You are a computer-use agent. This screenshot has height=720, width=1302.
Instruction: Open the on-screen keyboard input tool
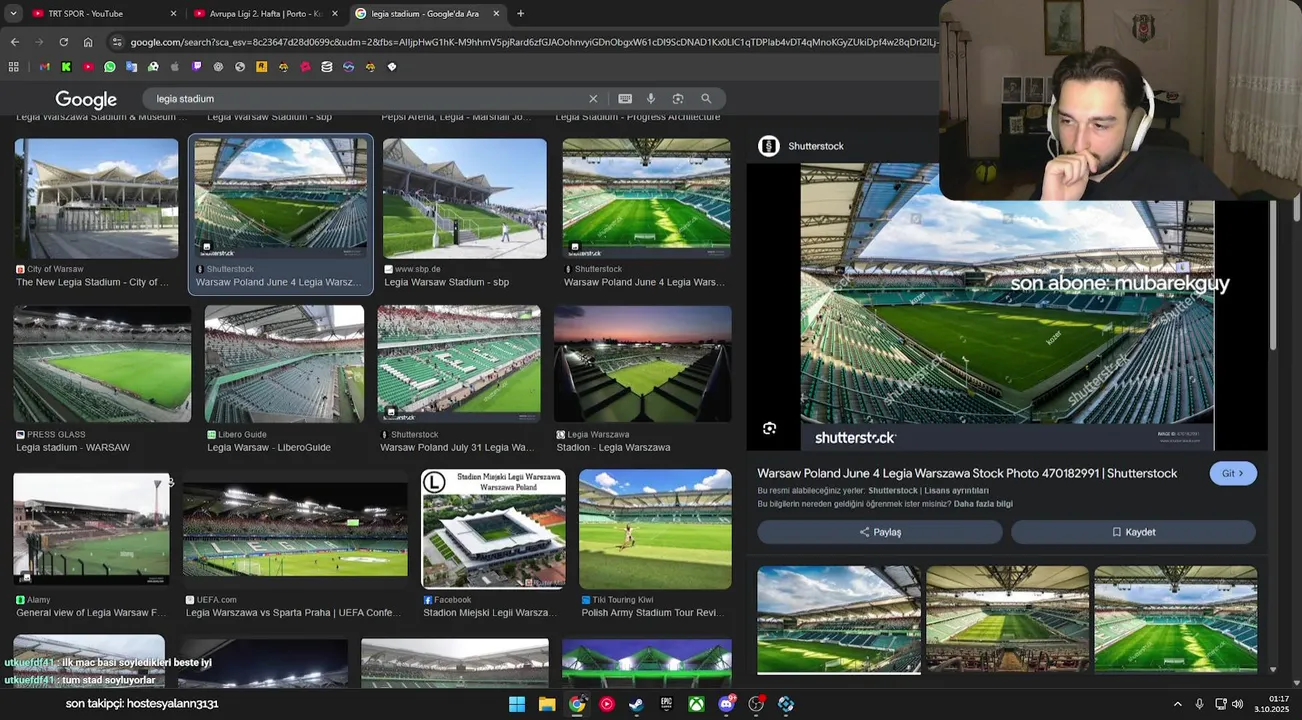click(x=625, y=99)
